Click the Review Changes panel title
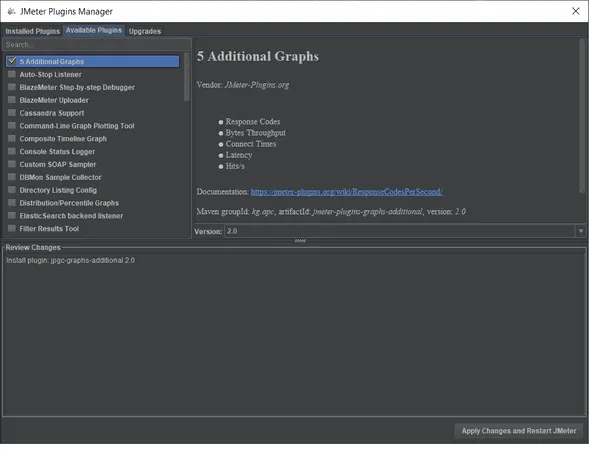This screenshot has width=590, height=454. tap(33, 247)
